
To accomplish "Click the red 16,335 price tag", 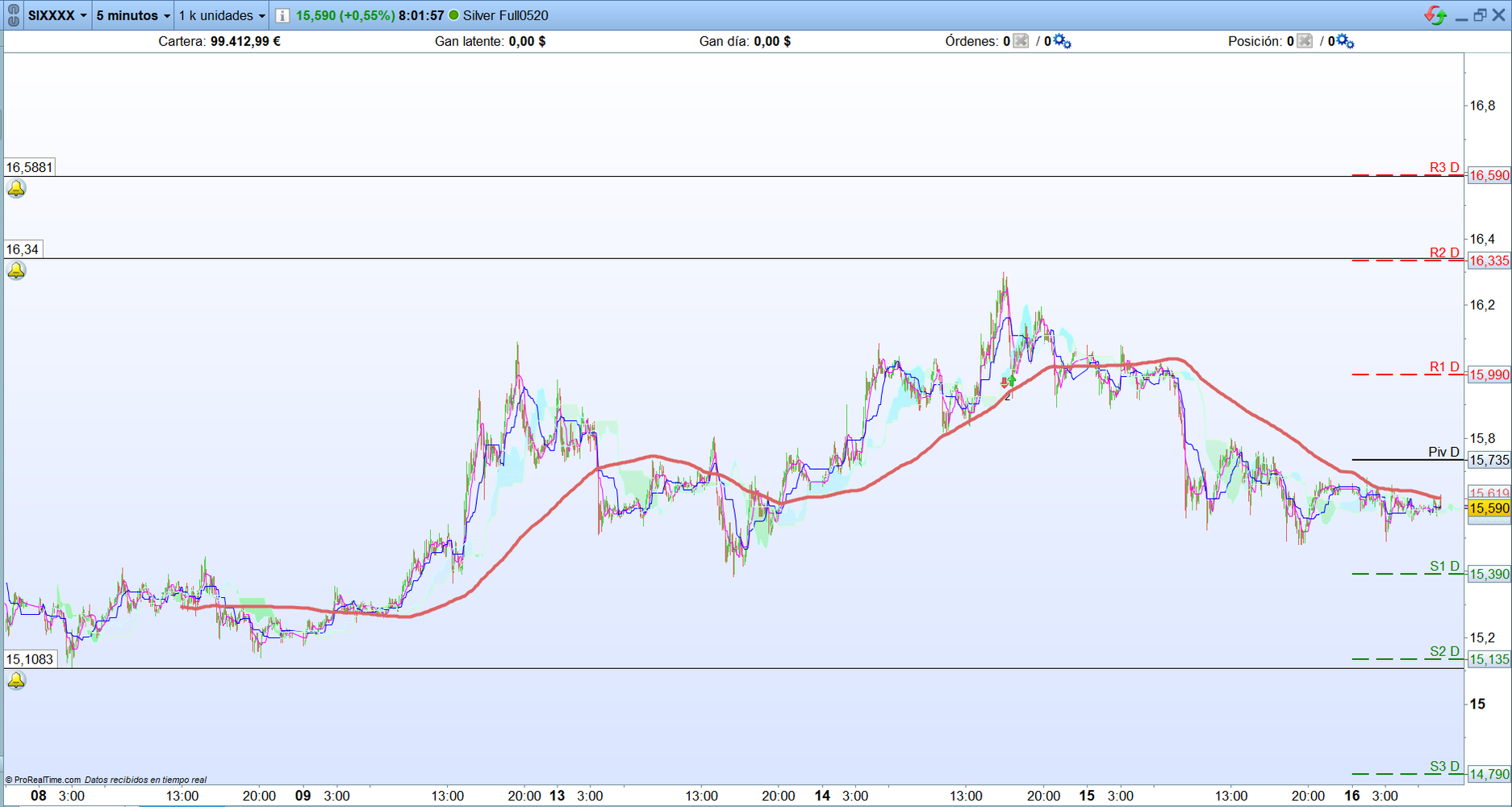I will click(x=1489, y=261).
